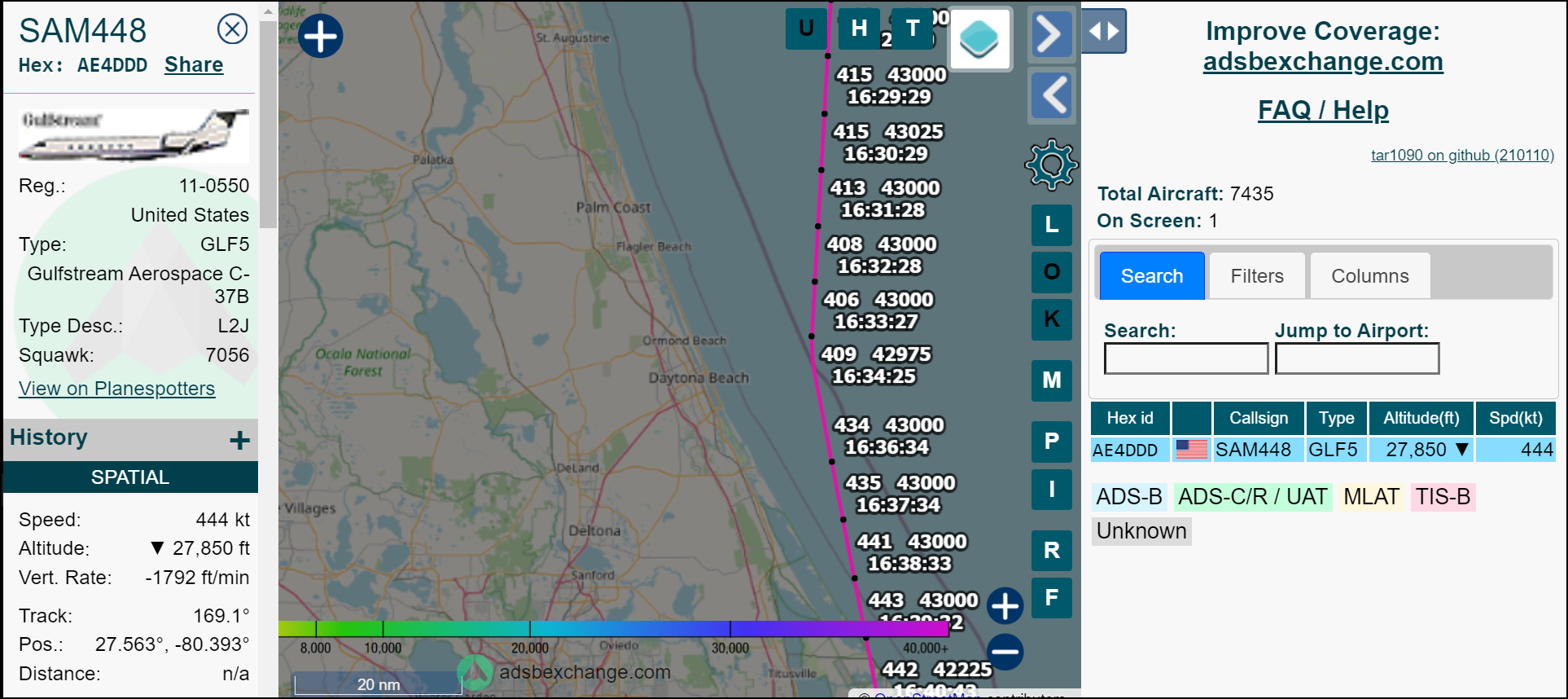1568x699 pixels.
Task: Switch to the Search tab
Action: [x=1152, y=276]
